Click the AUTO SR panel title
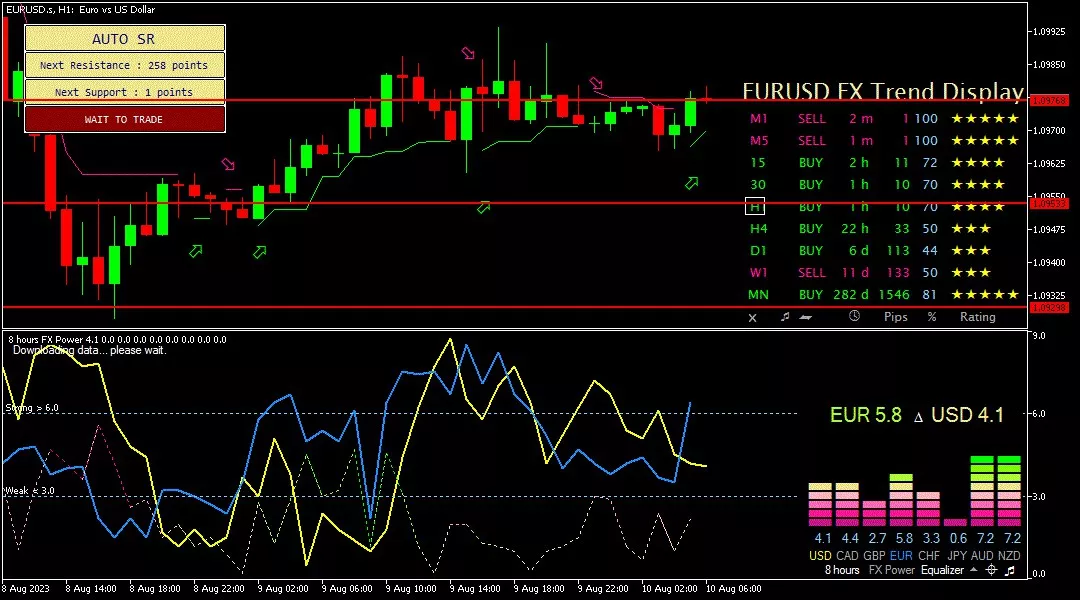Viewport: 1080px width, 600px height. 125,39
